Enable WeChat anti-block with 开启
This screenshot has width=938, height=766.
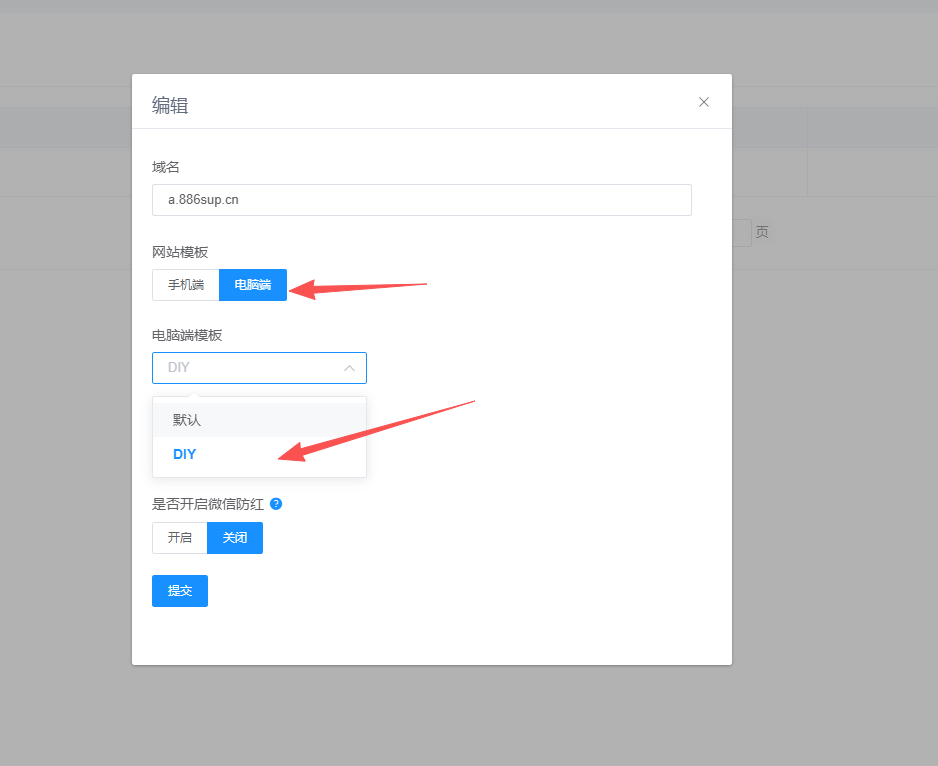point(180,538)
